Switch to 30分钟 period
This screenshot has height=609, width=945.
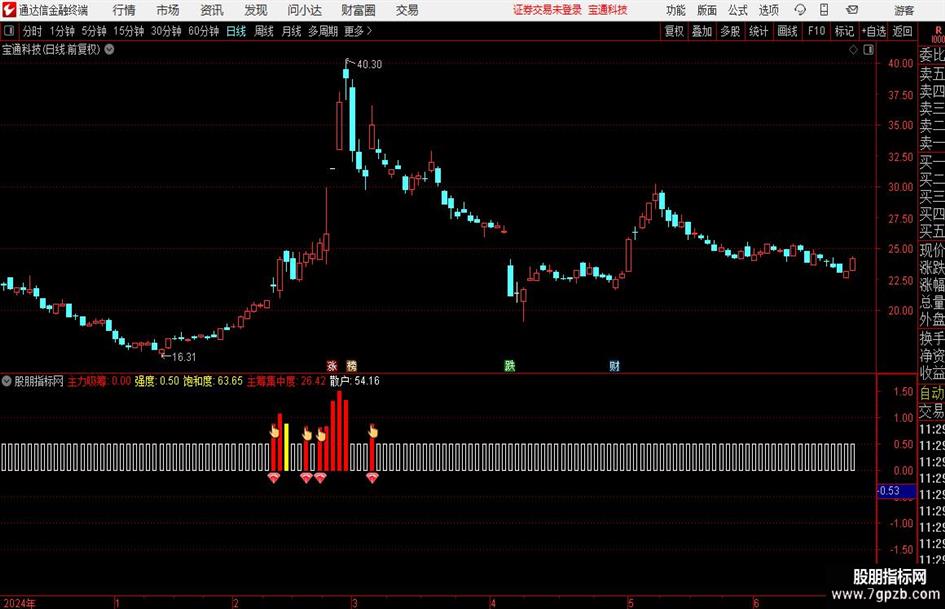tap(166, 31)
